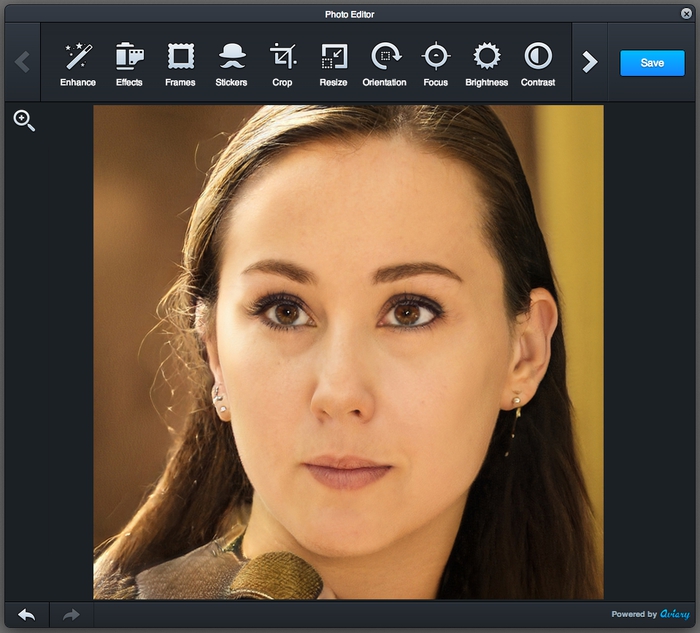Select the Crop tool

283,64
